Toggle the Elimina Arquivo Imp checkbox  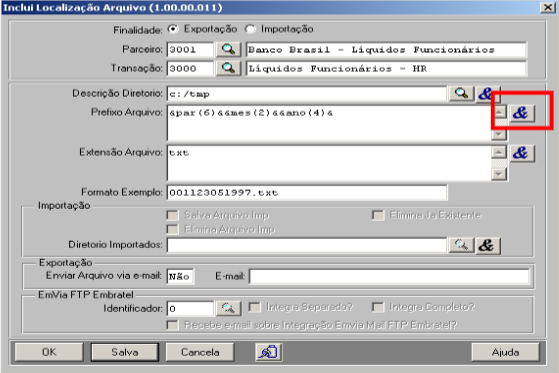coord(173,229)
